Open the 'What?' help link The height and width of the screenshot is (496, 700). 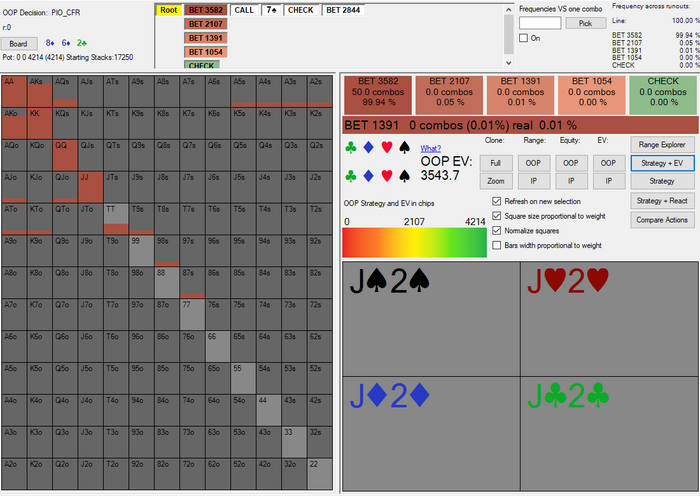(x=430, y=149)
